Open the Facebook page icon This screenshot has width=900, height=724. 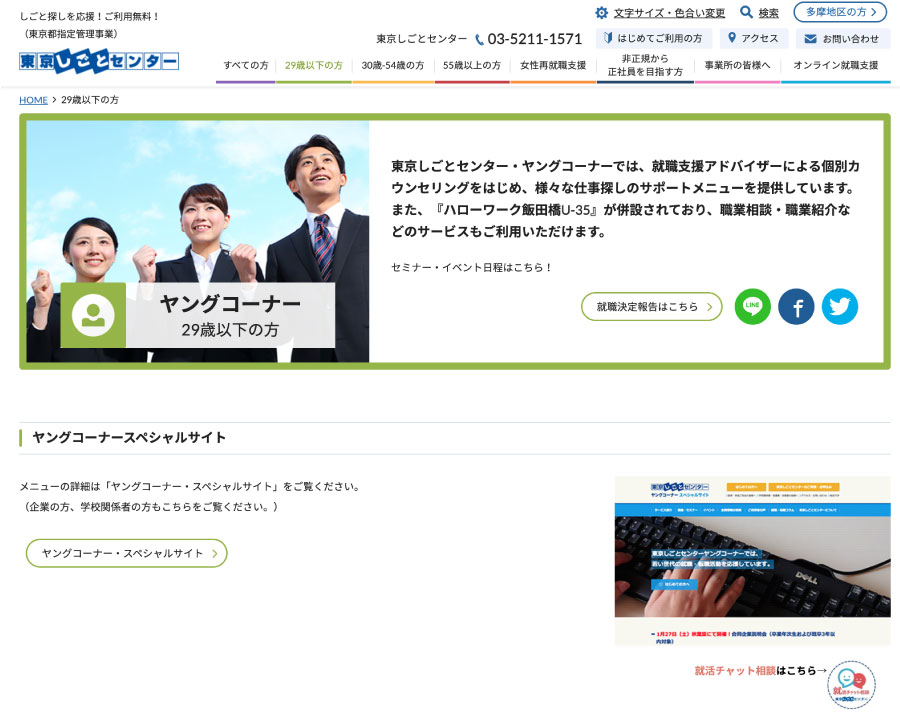(x=796, y=307)
